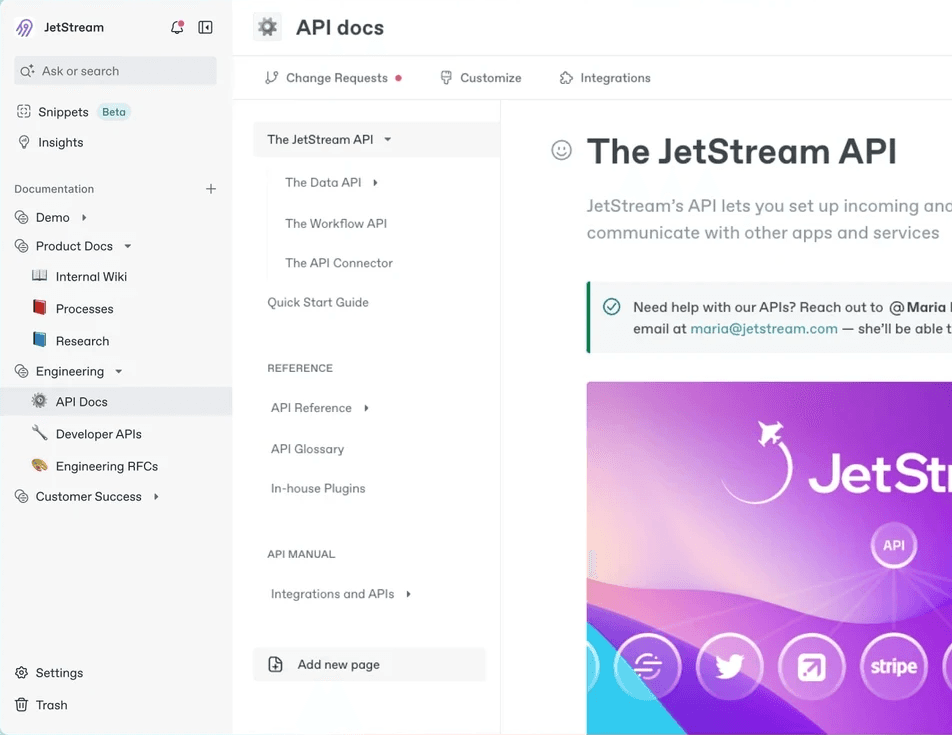Image resolution: width=952 pixels, height=735 pixels.
Task: Open the API Glossary page
Action: (x=307, y=449)
